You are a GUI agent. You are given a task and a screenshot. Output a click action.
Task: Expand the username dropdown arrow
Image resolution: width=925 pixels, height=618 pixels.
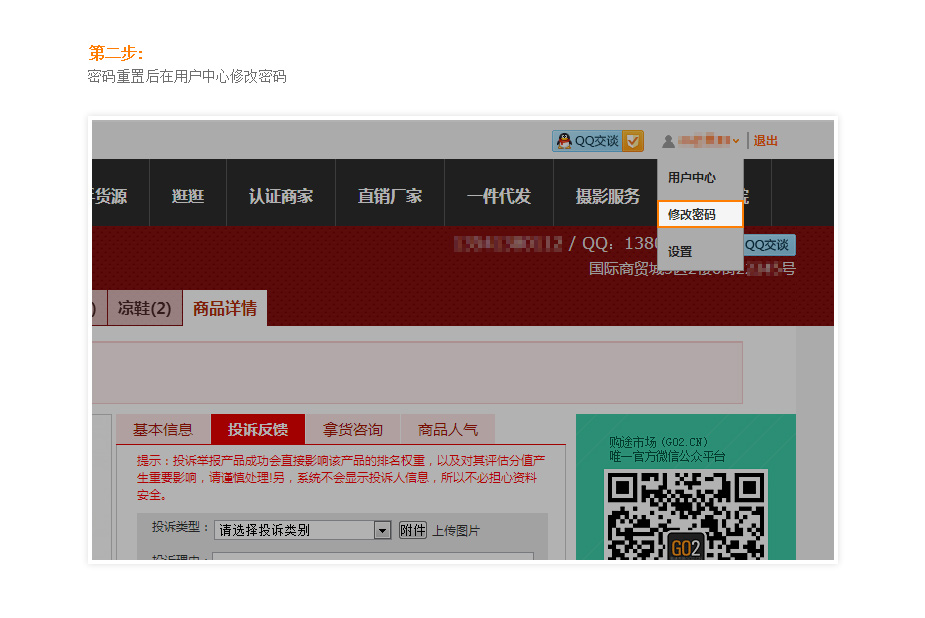point(736,142)
